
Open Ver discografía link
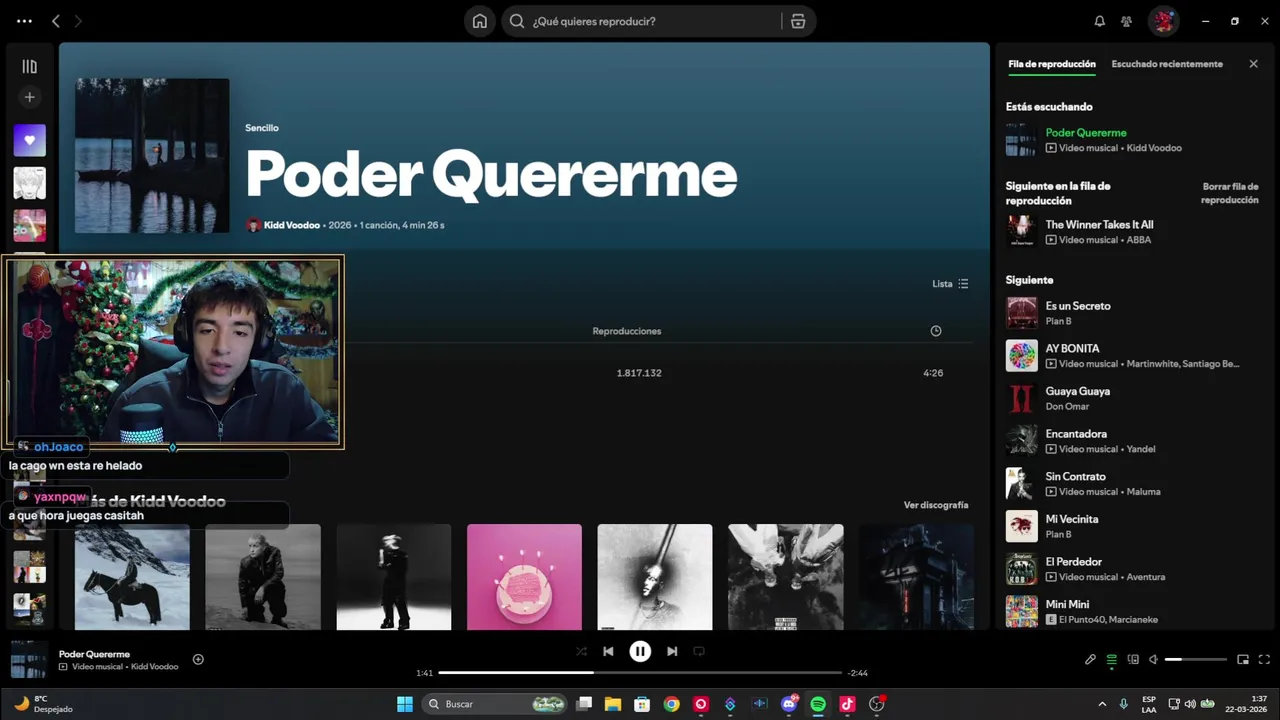(x=936, y=505)
